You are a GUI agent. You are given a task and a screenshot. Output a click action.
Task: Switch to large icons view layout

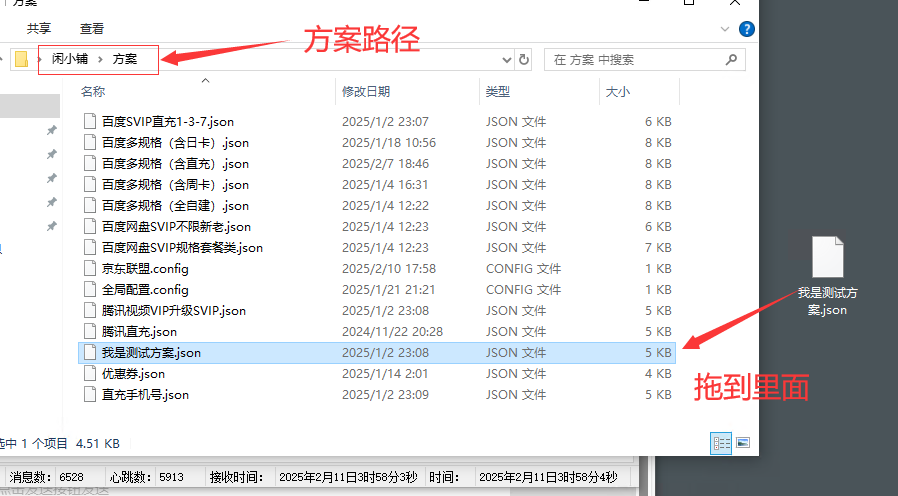coord(743,443)
